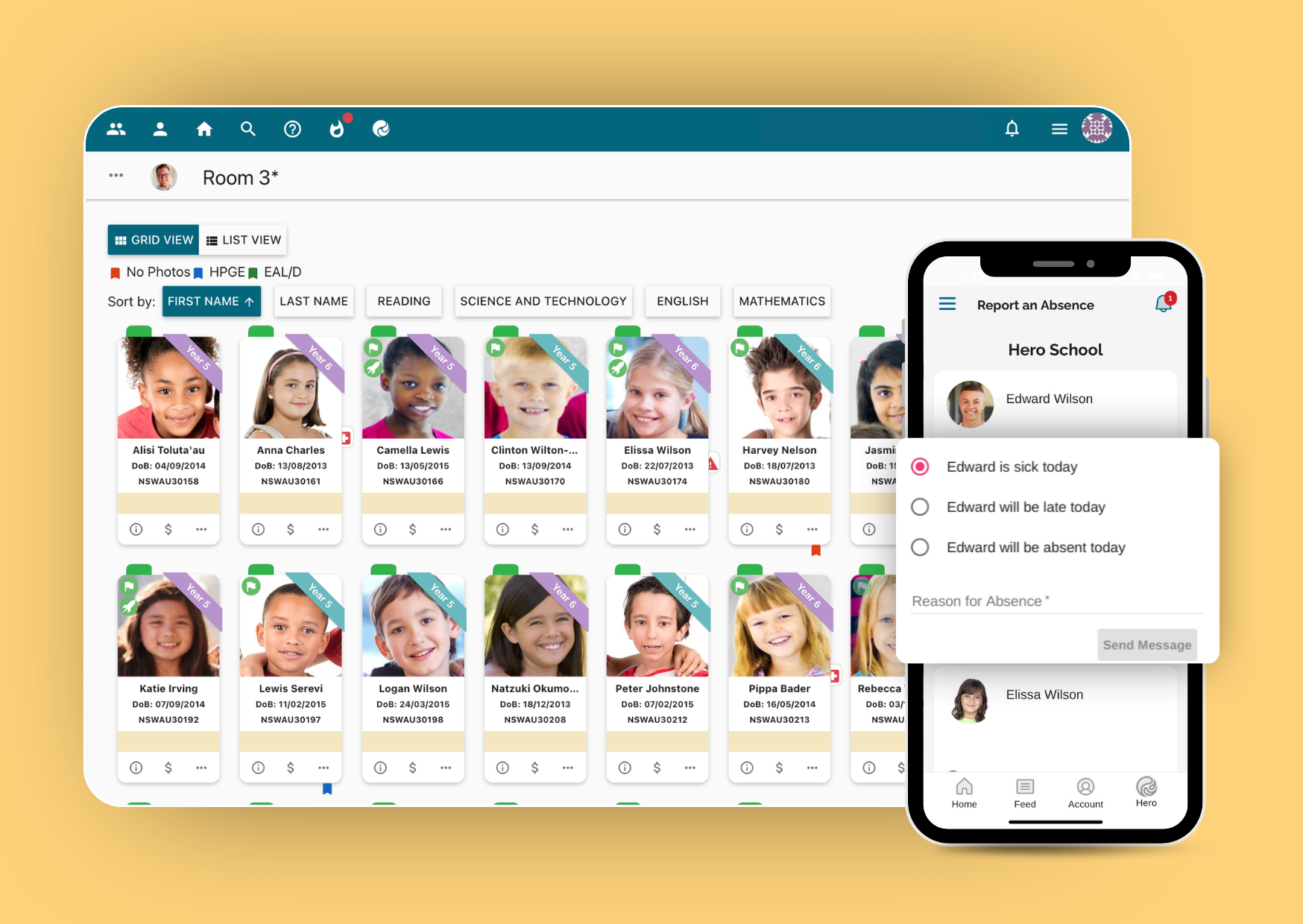Open the hamburger menu on the phone
This screenshot has height=924, width=1303.
click(x=947, y=304)
